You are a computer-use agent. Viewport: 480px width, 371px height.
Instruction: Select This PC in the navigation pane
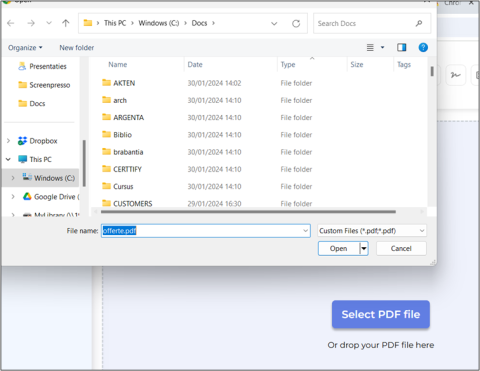click(x=40, y=159)
